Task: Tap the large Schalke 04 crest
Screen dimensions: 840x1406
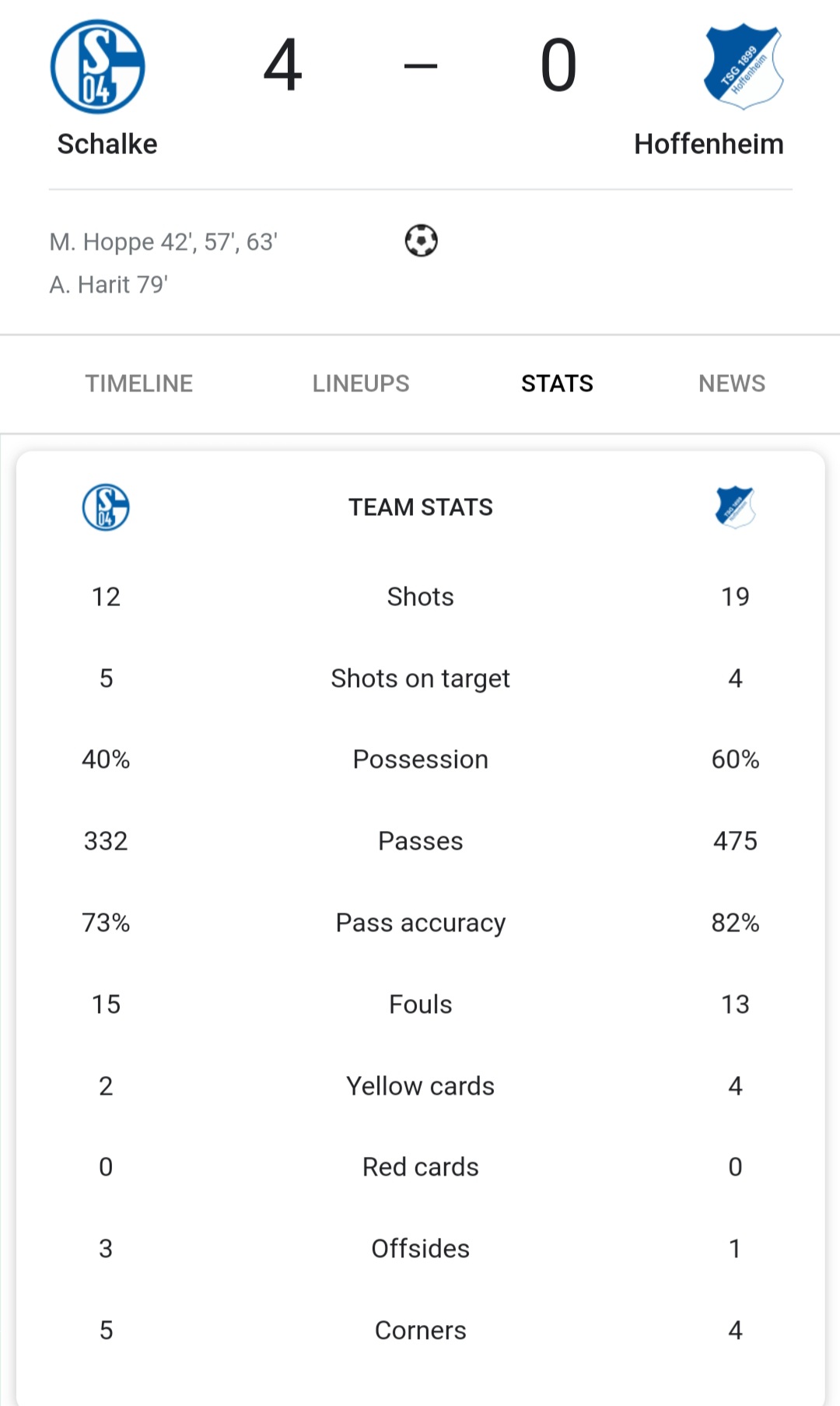Action: click(x=97, y=67)
